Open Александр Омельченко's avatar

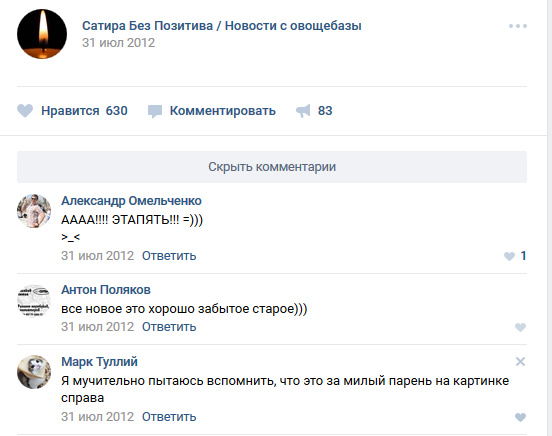point(34,211)
